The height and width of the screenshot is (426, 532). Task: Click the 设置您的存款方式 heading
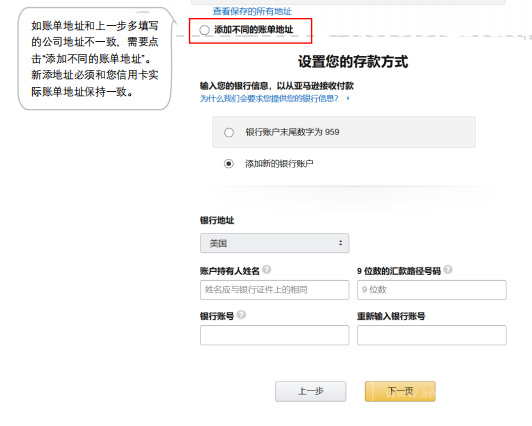coord(353,62)
